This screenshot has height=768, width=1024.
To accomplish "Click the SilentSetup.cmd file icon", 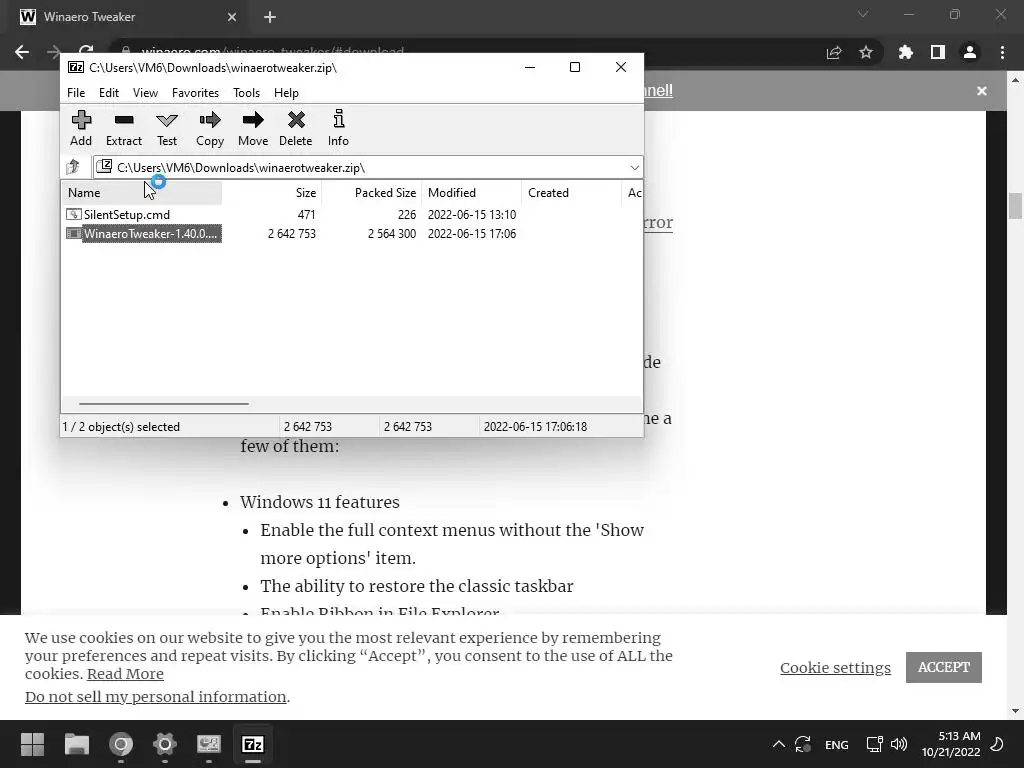I will [x=74, y=214].
